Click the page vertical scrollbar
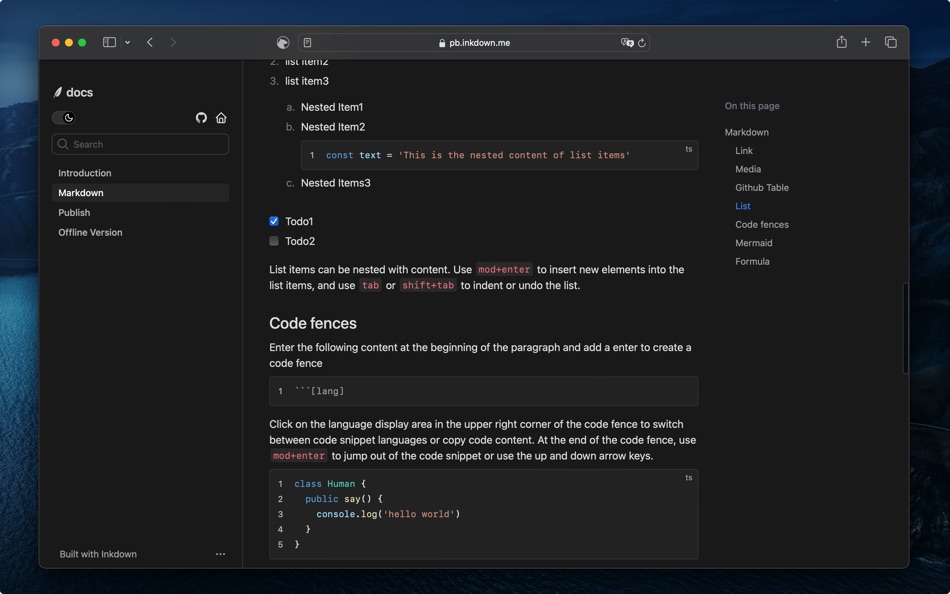The image size is (950, 594). tap(905, 327)
